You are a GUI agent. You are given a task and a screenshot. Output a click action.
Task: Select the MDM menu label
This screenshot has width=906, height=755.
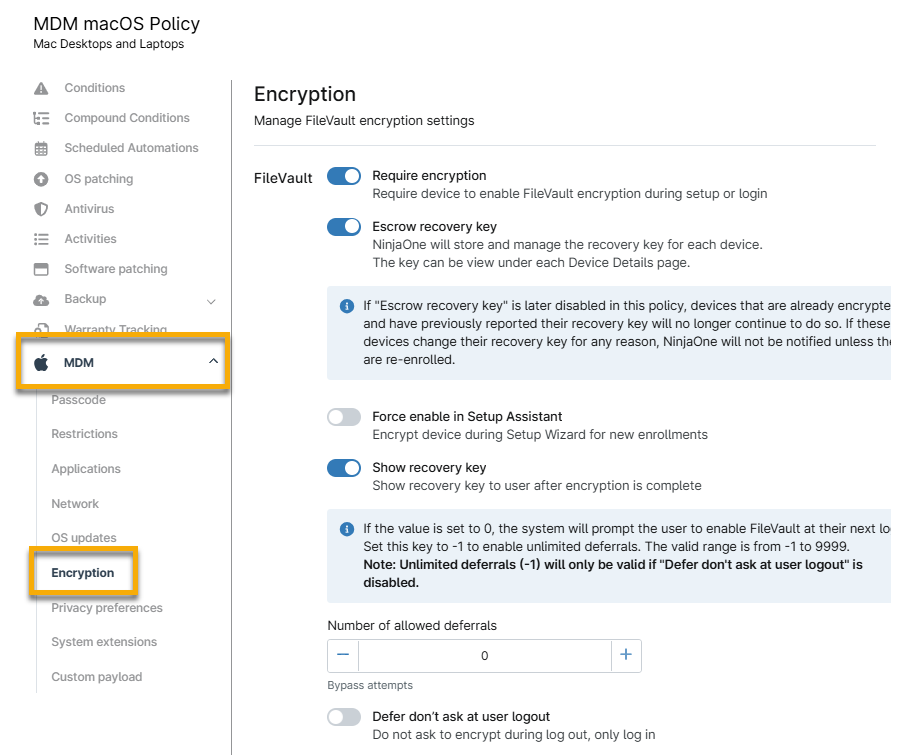(x=79, y=363)
